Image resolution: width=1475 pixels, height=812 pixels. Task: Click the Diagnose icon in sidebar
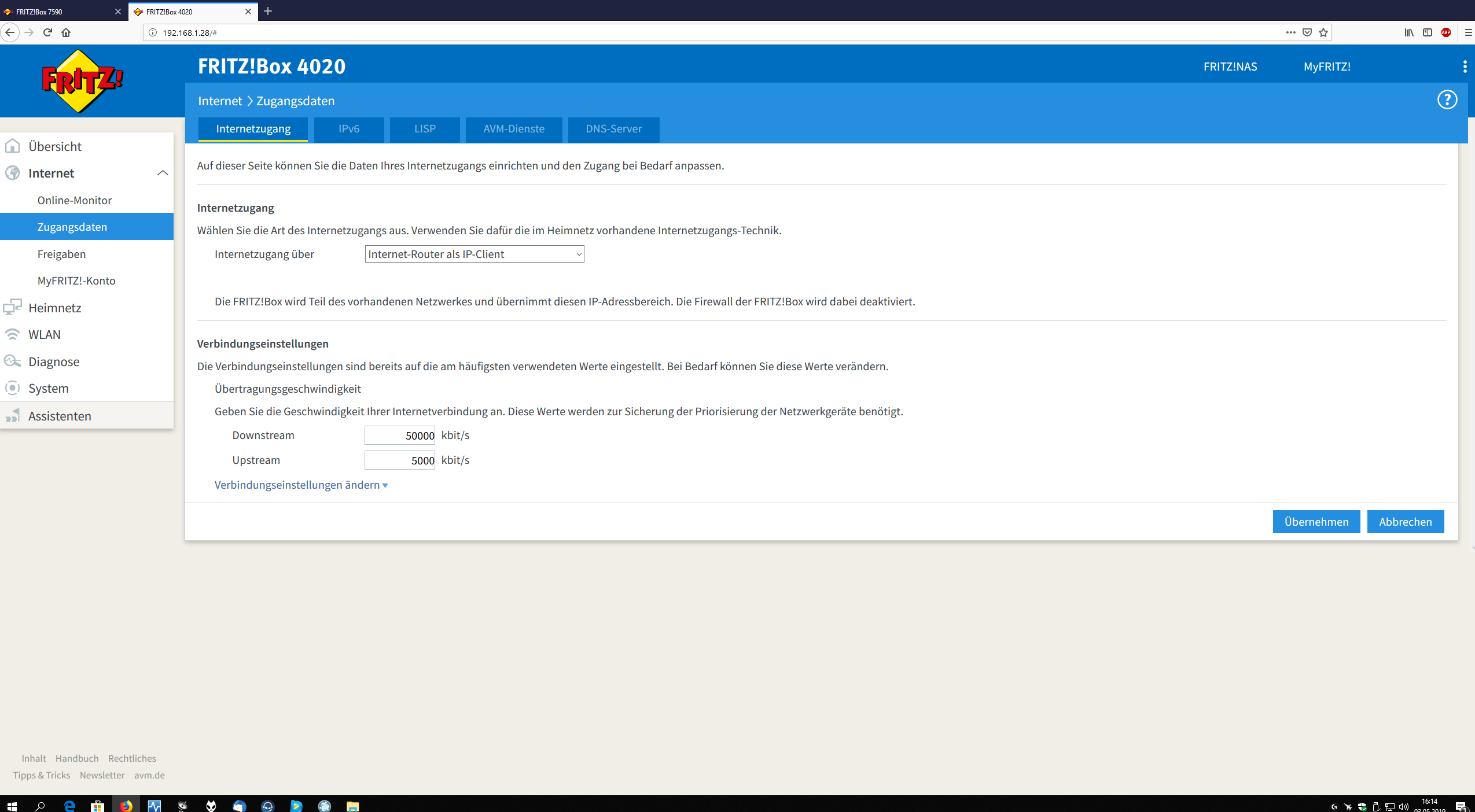tap(12, 361)
